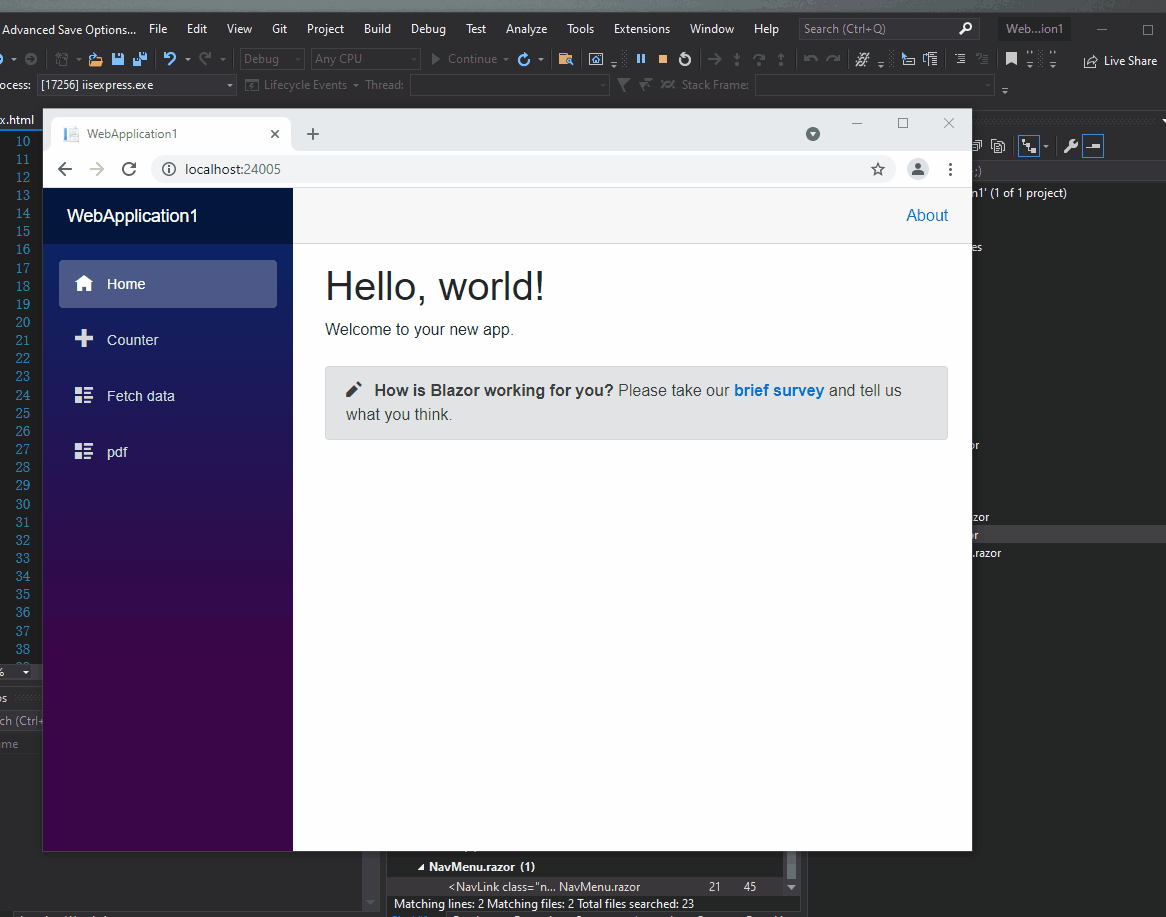Start a Live Share session

point(1120,61)
